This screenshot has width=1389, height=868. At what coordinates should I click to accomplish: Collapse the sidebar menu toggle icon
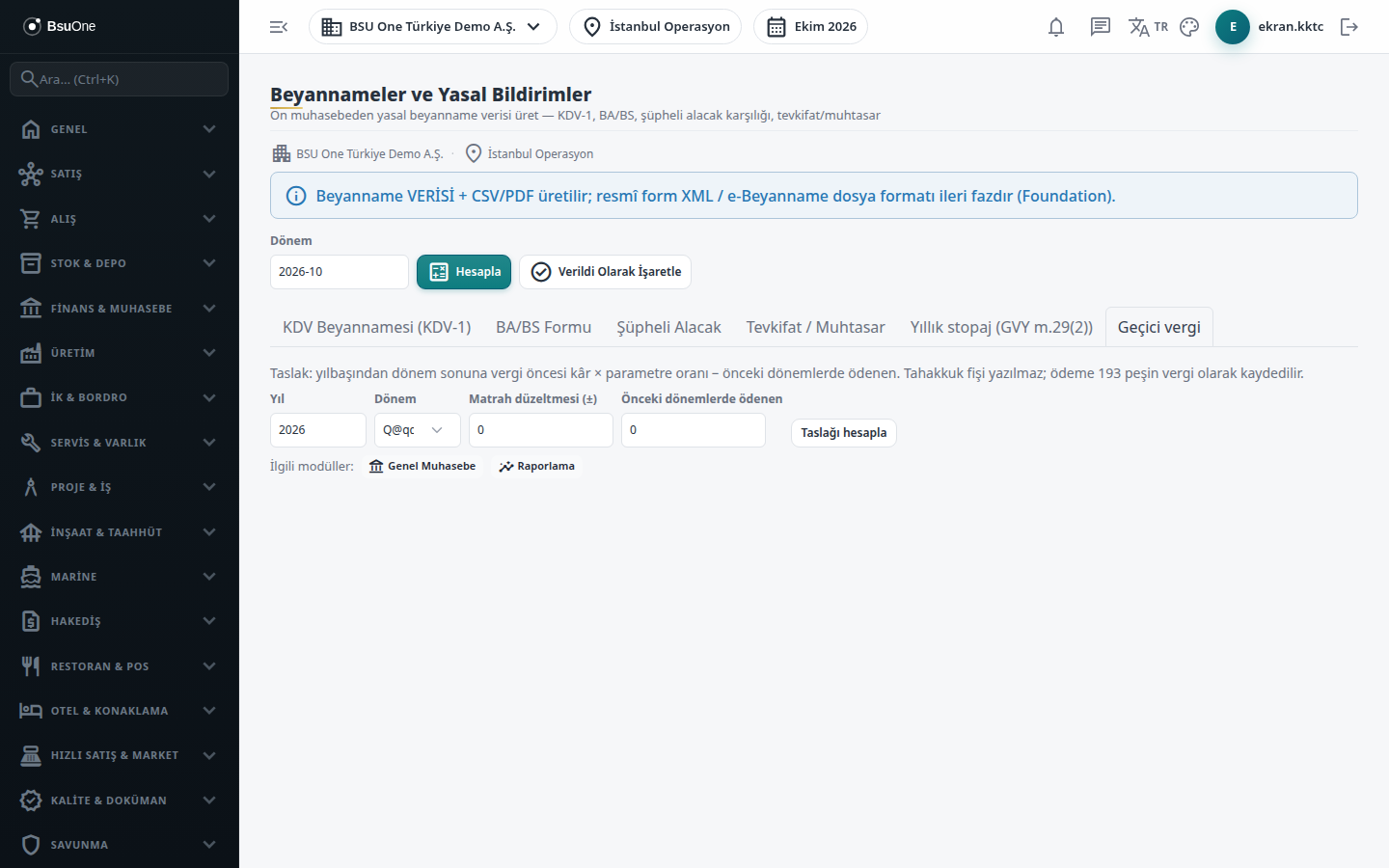tap(279, 27)
